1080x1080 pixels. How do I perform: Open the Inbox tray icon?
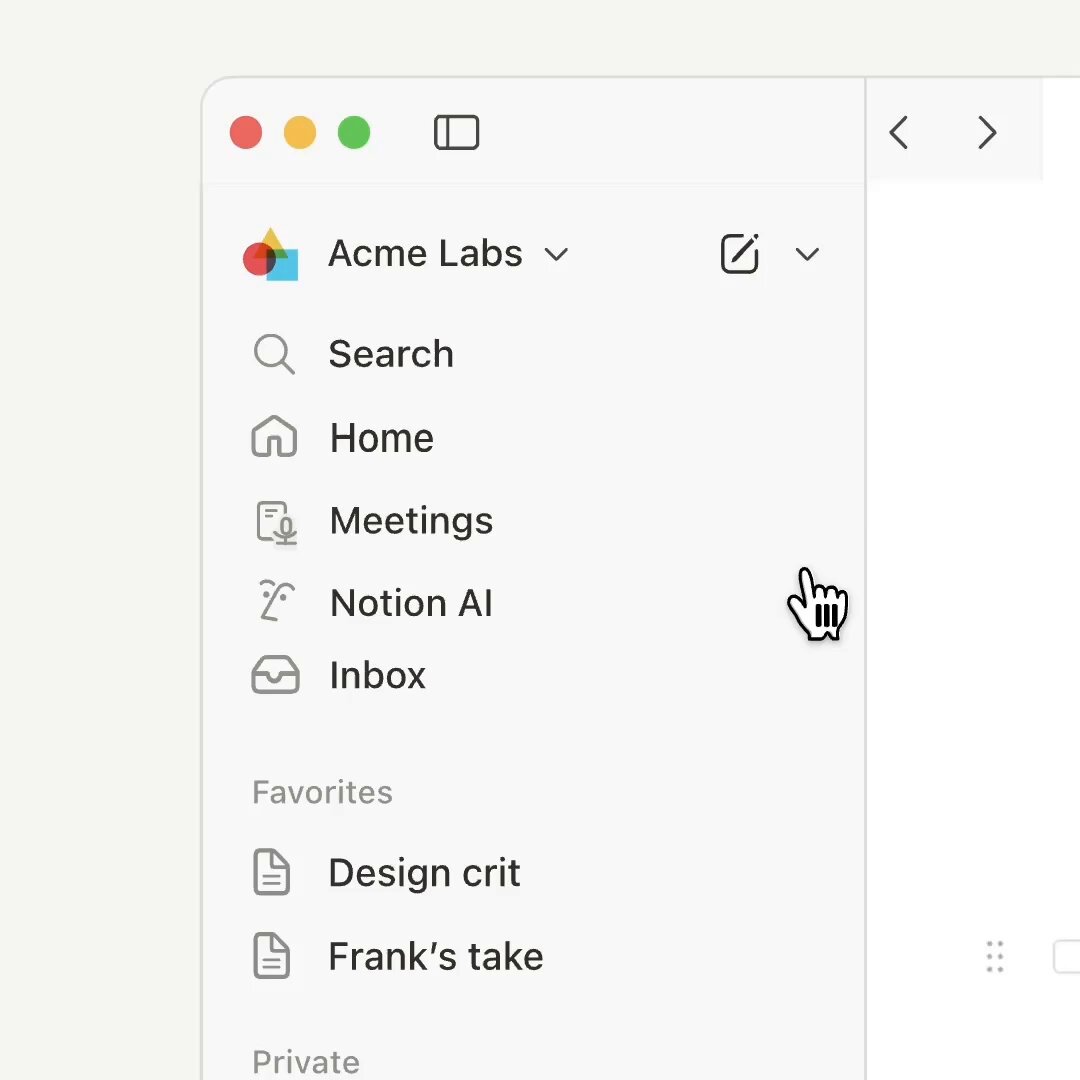[274, 675]
